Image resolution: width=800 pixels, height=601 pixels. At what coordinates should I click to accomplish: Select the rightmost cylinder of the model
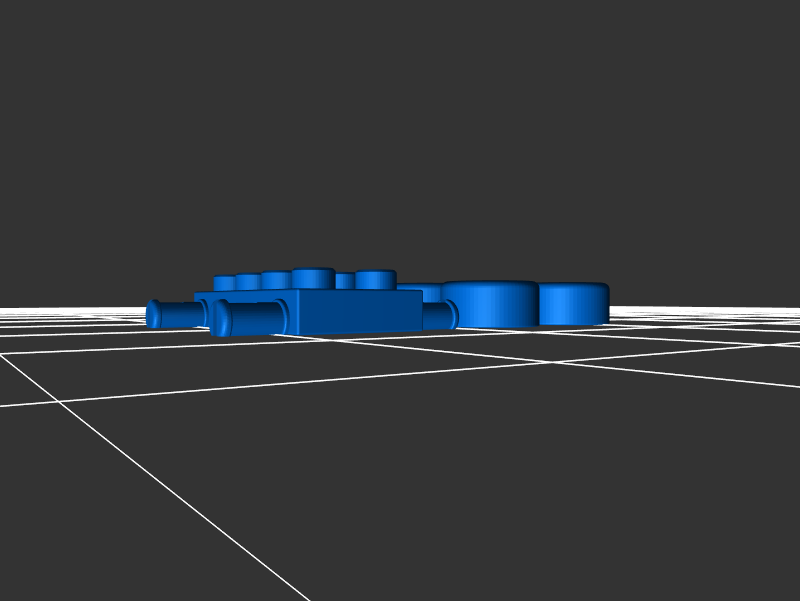click(574, 304)
